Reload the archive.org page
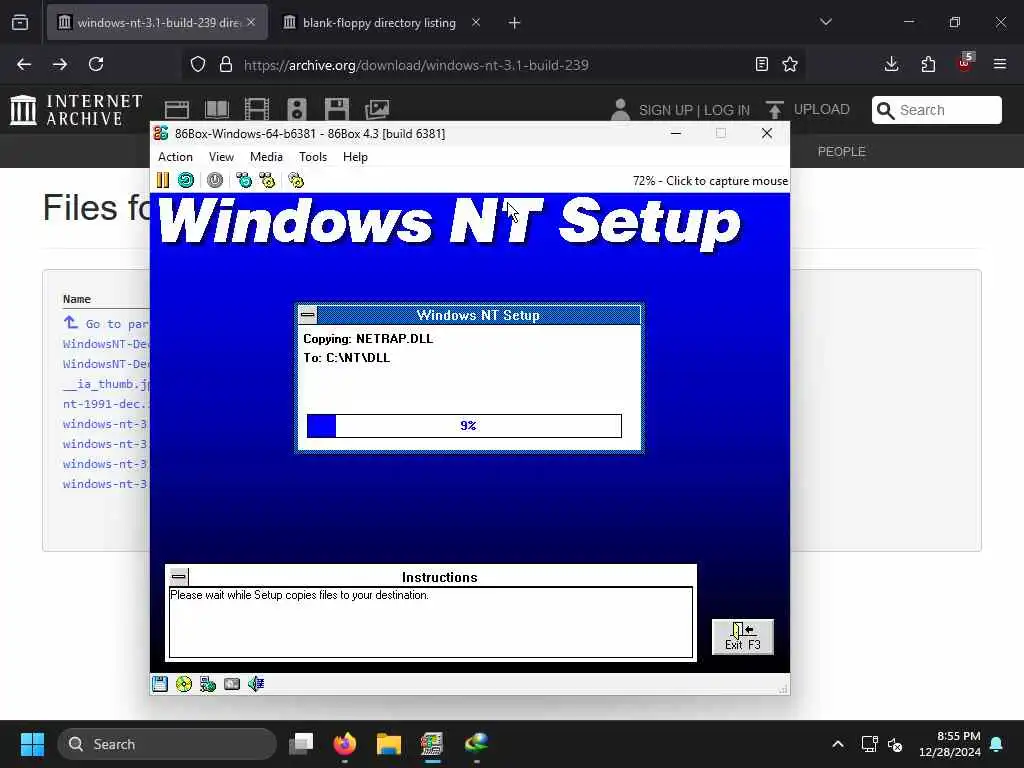 pos(96,64)
